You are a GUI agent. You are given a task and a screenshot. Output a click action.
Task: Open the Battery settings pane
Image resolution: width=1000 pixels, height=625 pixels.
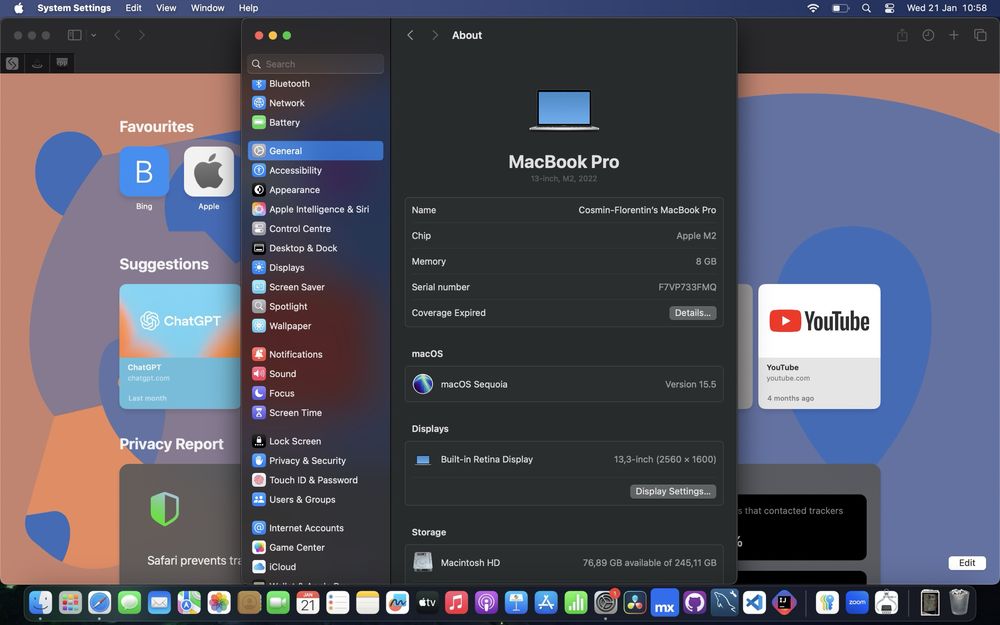[315, 122]
